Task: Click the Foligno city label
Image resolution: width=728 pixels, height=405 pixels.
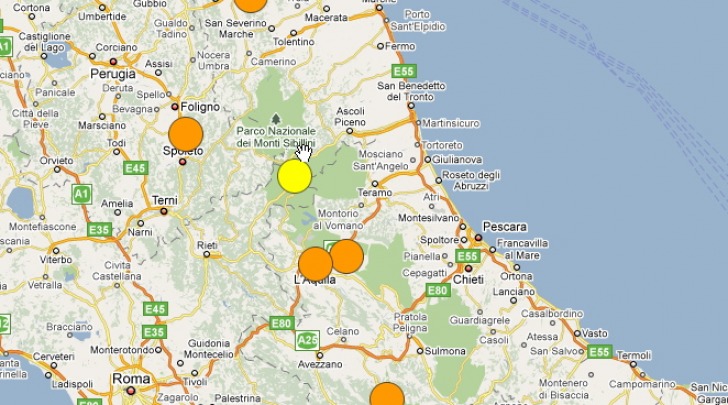Action: click(x=200, y=107)
